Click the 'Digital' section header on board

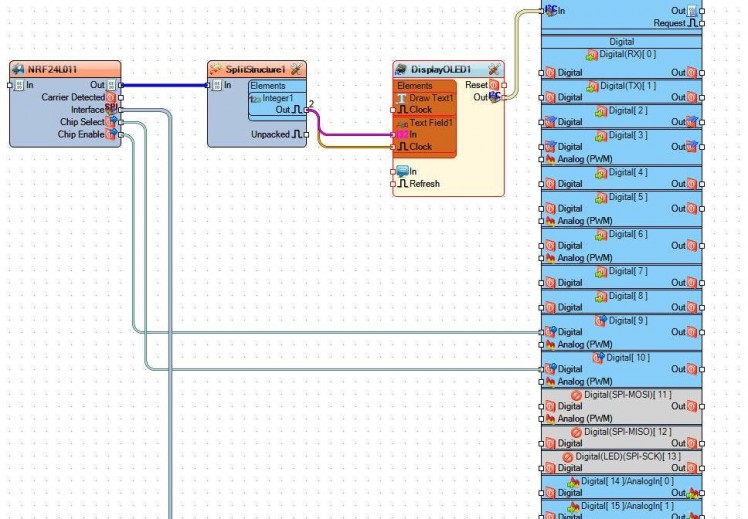tap(622, 42)
